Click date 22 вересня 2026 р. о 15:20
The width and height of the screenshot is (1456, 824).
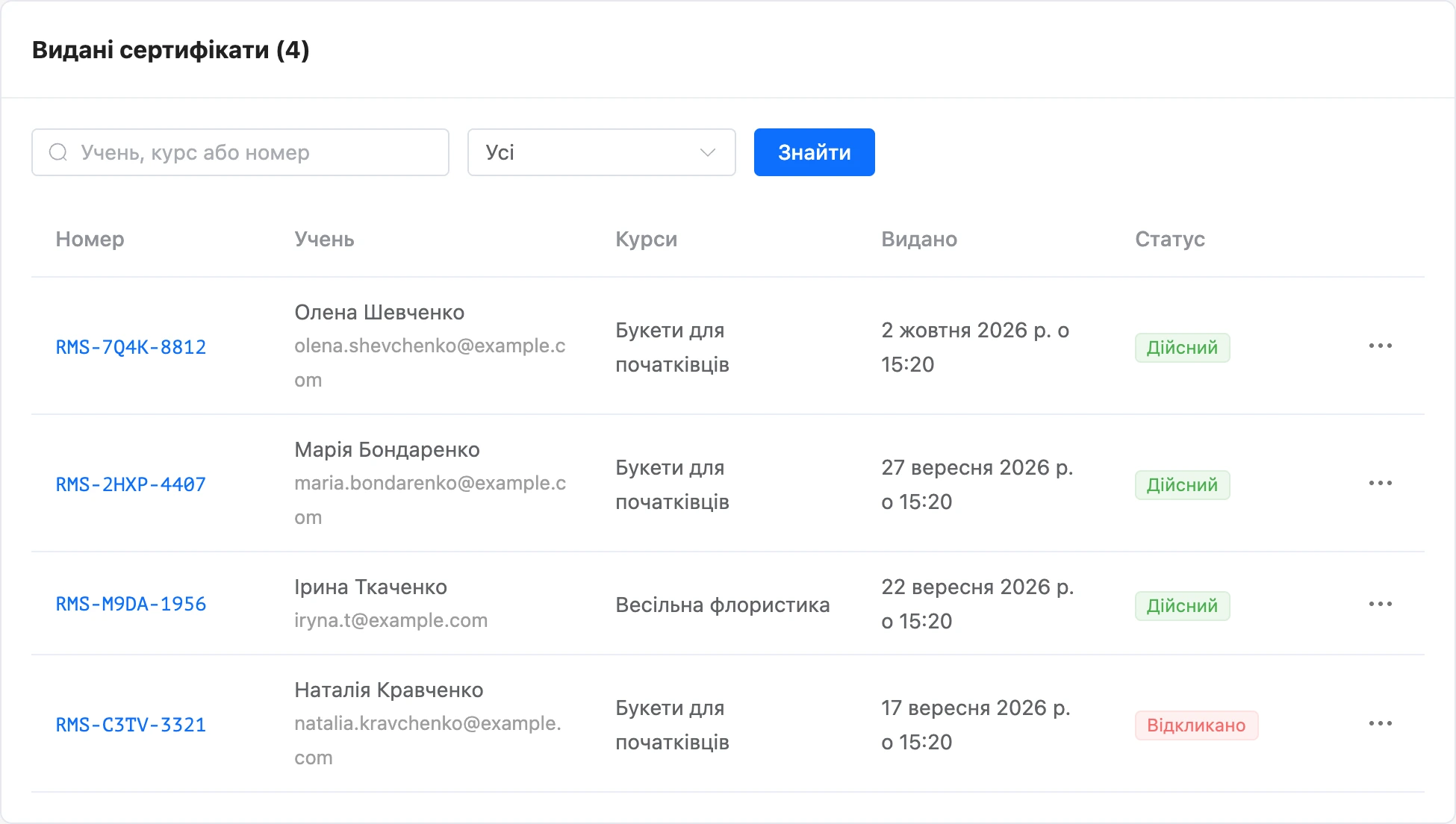click(x=977, y=604)
